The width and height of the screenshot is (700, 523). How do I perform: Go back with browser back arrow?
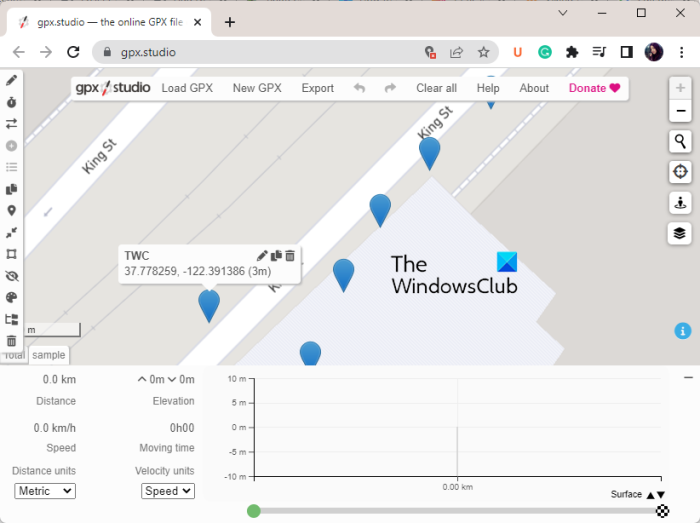click(19, 52)
